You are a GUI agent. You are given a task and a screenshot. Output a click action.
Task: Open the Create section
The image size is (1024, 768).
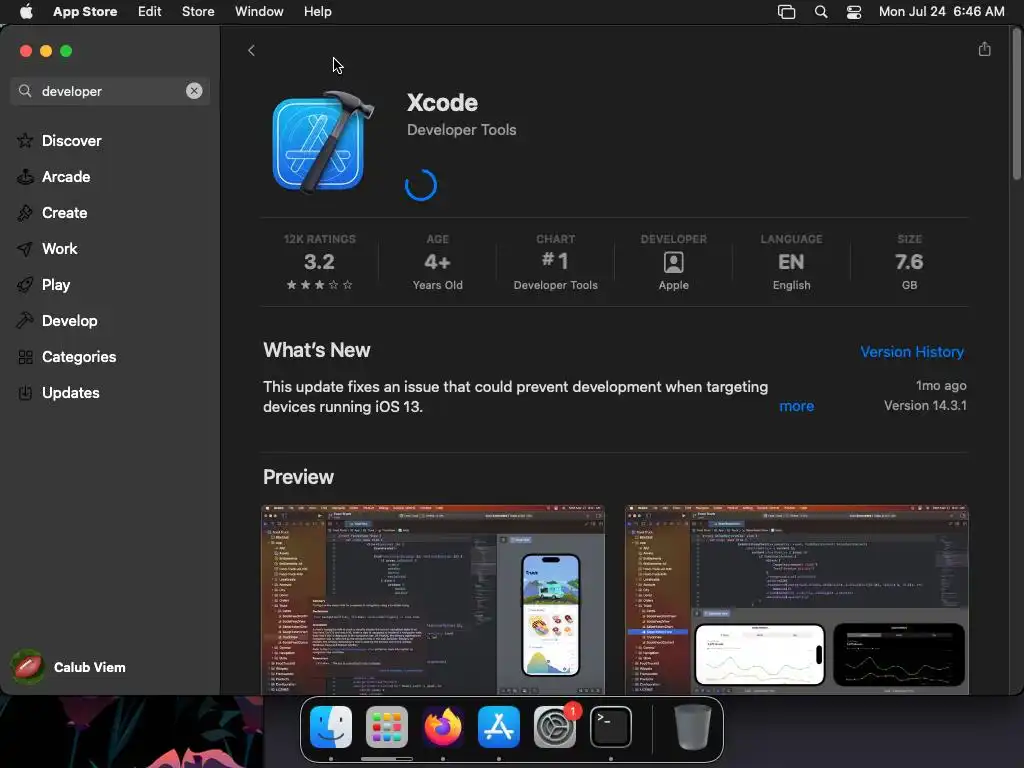[x=64, y=213]
